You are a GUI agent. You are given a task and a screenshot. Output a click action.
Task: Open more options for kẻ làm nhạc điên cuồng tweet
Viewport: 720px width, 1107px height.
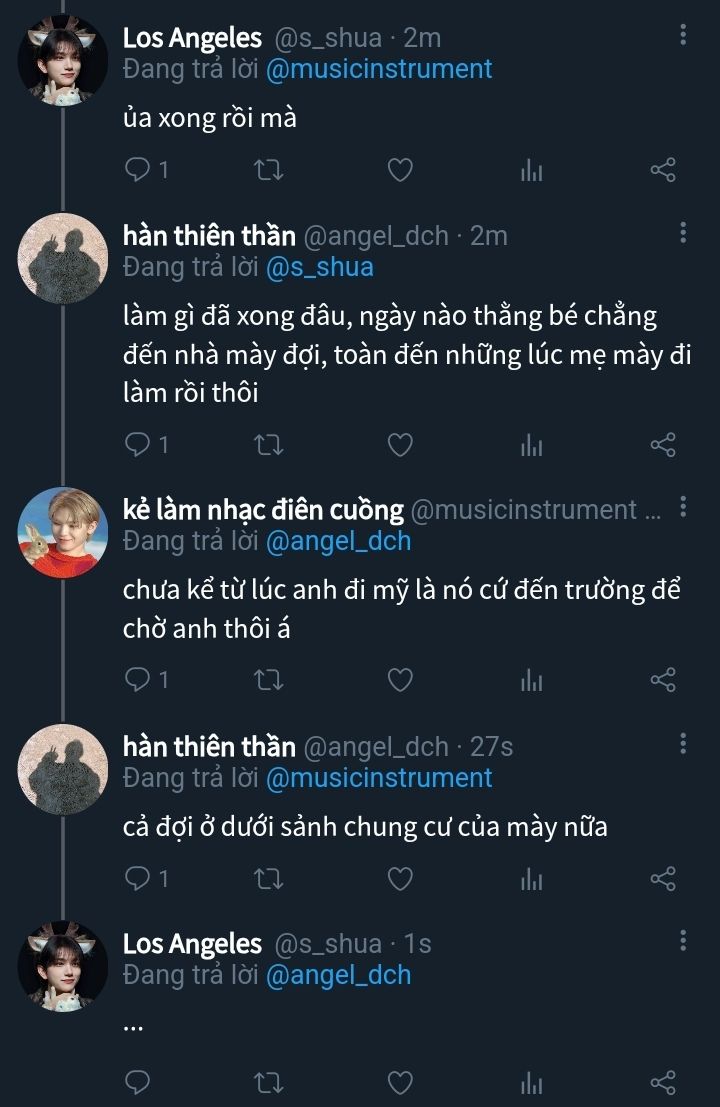tap(683, 507)
